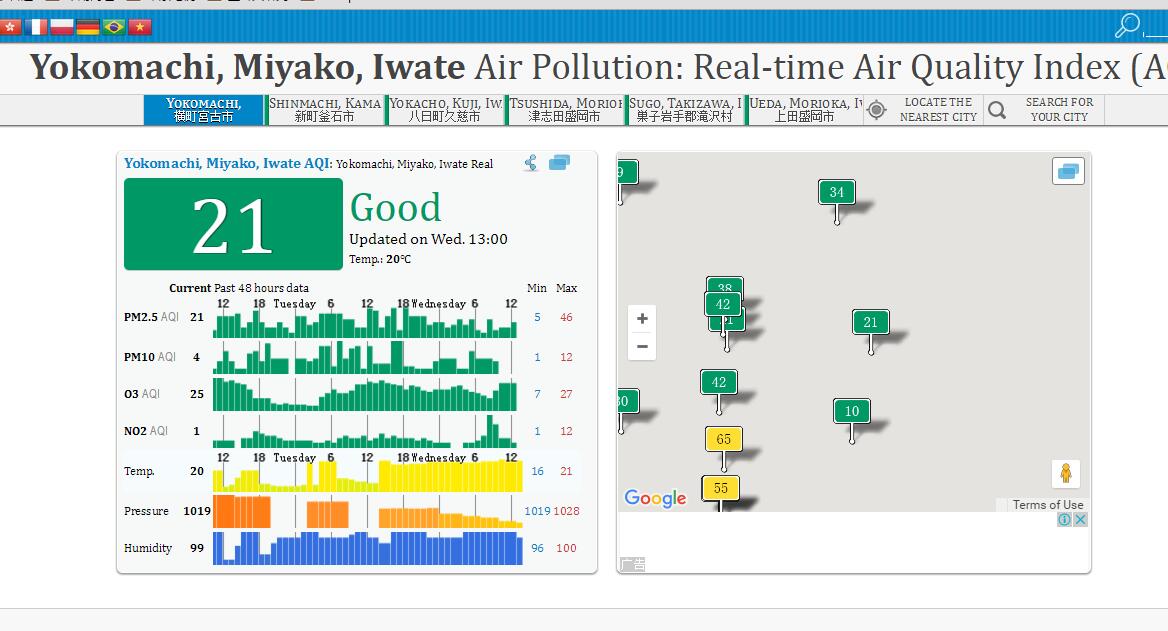Click the PM10 history bar chart

pos(358,358)
